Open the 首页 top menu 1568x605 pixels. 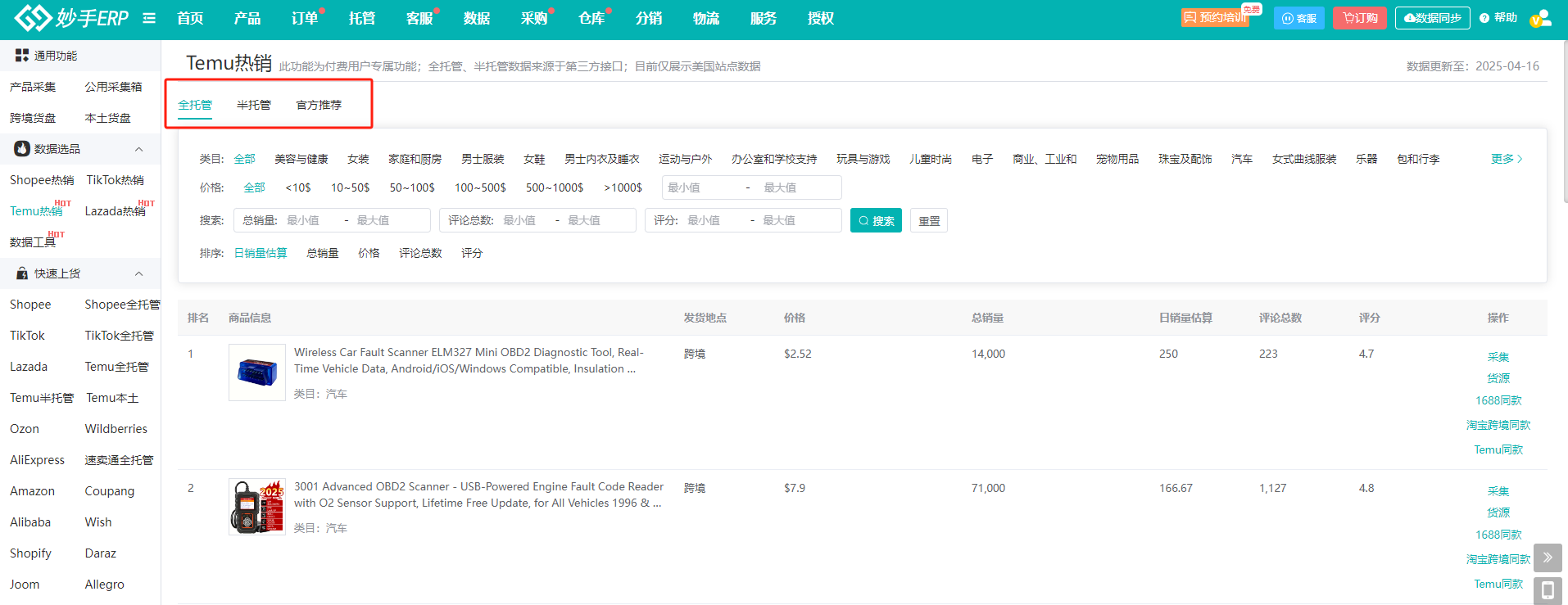[x=190, y=18]
